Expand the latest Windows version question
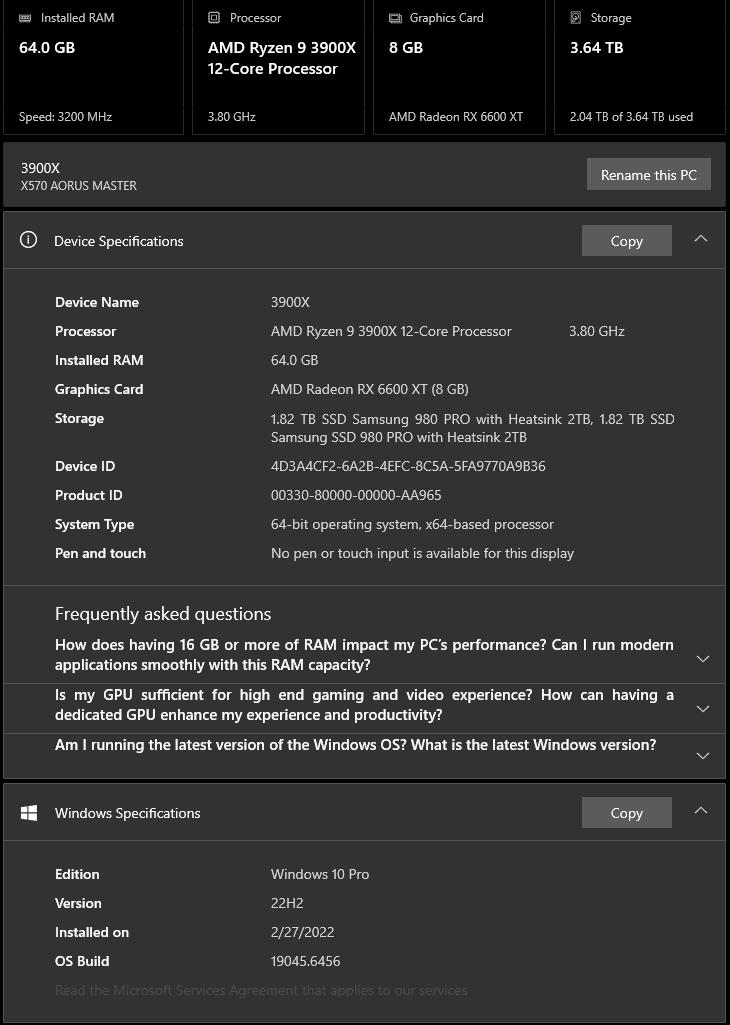The width and height of the screenshot is (730, 1025). coord(702,756)
